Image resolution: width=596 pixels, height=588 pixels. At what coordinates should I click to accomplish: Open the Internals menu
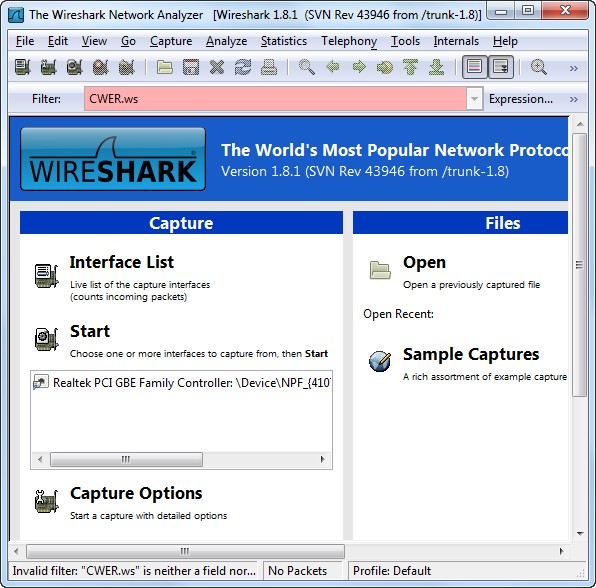coord(456,41)
